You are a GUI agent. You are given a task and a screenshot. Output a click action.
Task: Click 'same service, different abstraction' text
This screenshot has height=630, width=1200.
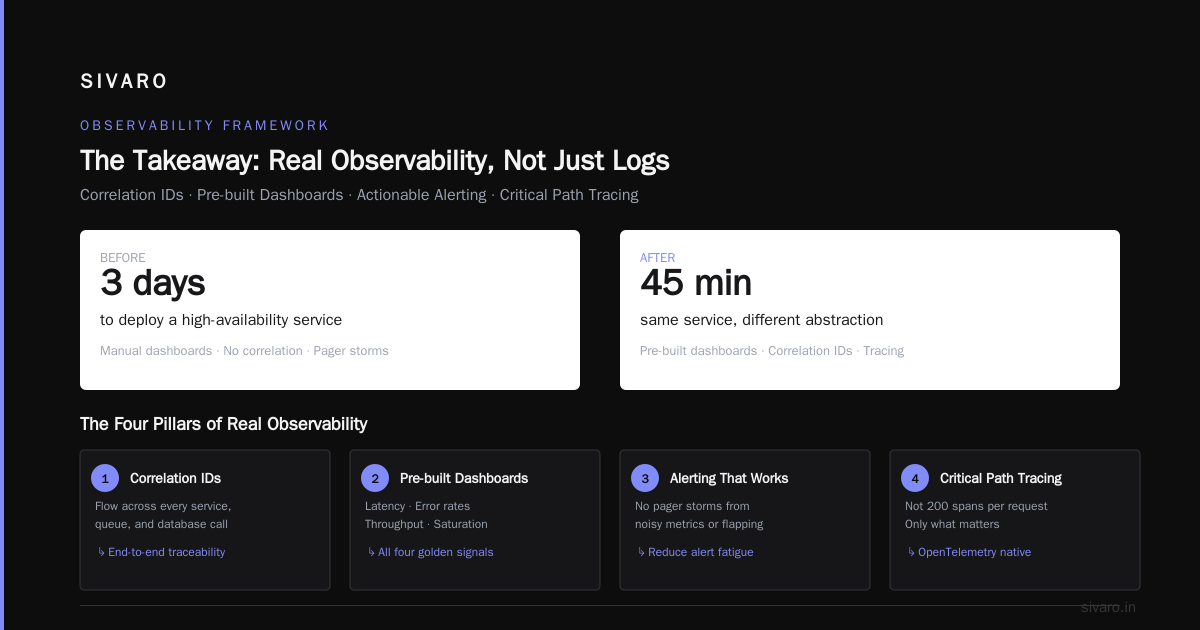(x=762, y=320)
